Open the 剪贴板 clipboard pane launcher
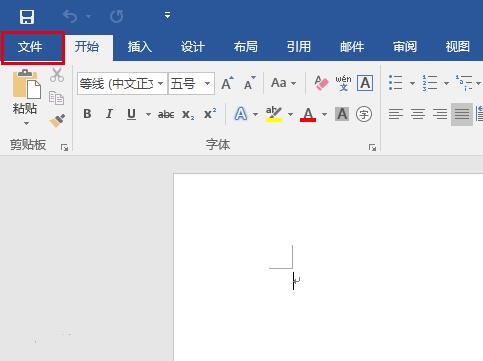This screenshot has width=483, height=361. [64, 147]
